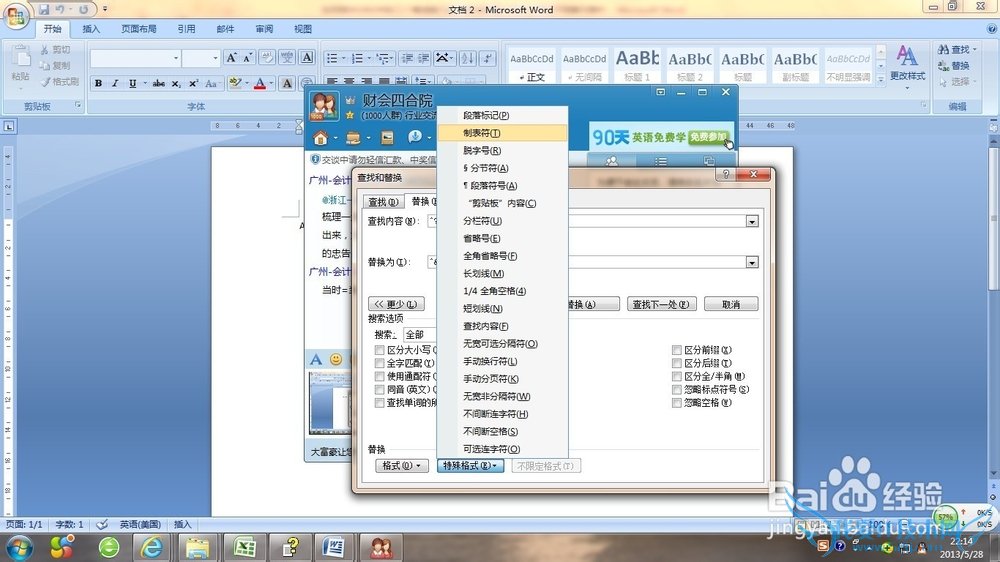Screen dimensions: 1000x562
Task: Tick the 区分全/半角 checkbox
Action: (x=677, y=377)
